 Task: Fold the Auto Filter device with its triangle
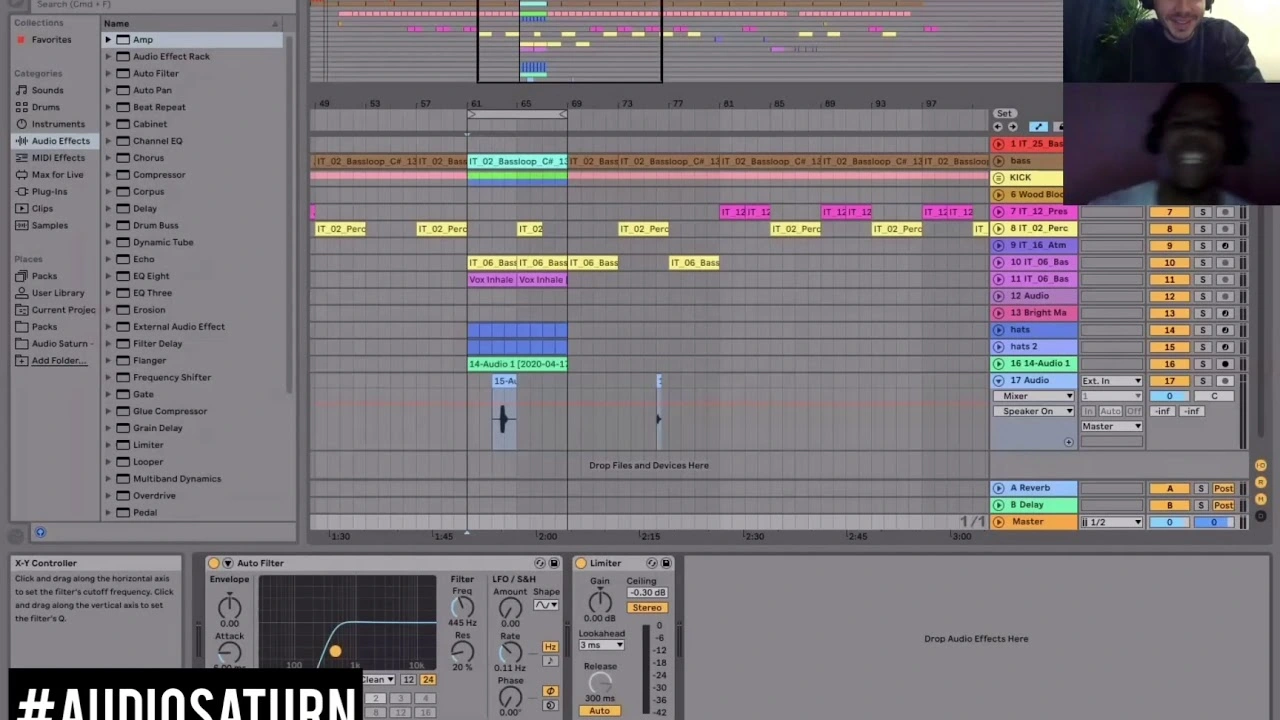pyautogui.click(x=227, y=563)
